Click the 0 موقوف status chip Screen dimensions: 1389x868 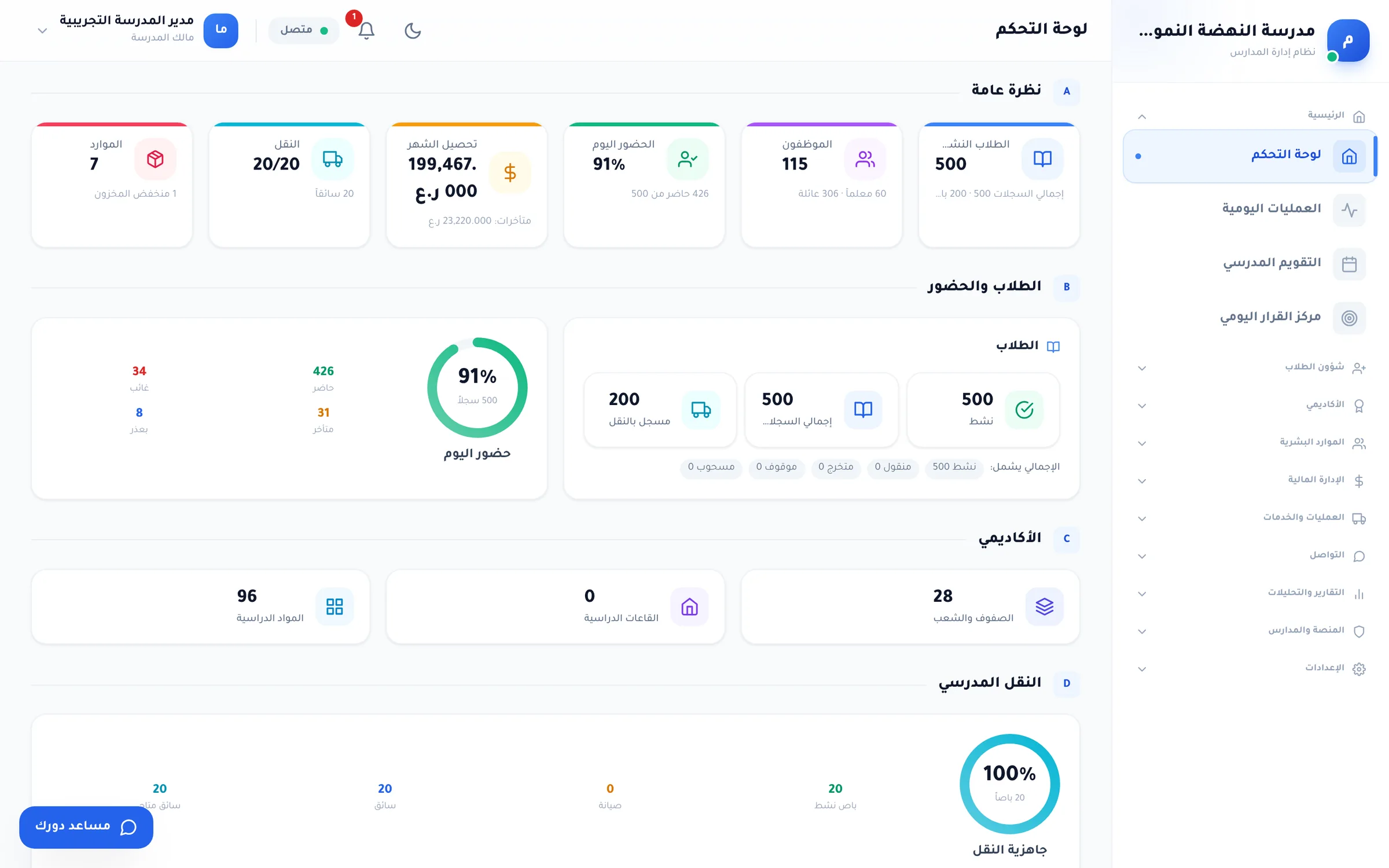point(776,467)
